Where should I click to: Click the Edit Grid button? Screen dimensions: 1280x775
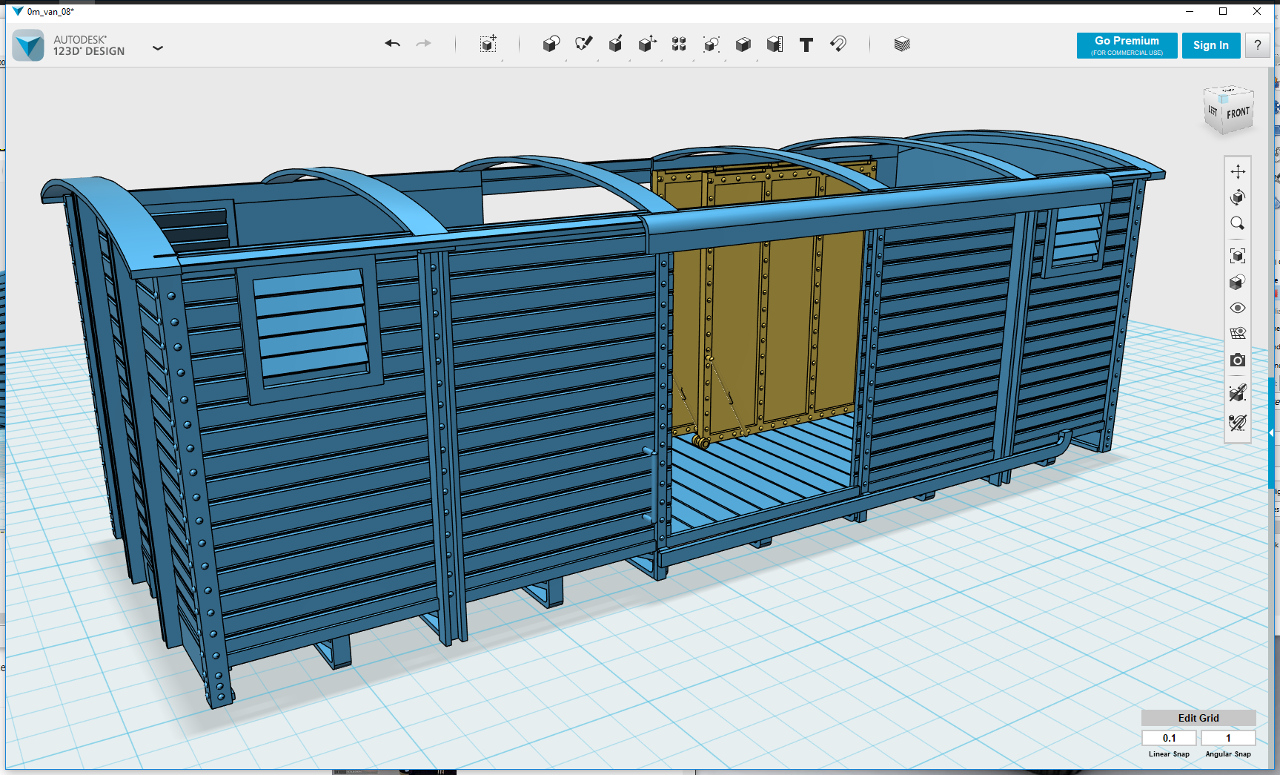pos(1198,718)
